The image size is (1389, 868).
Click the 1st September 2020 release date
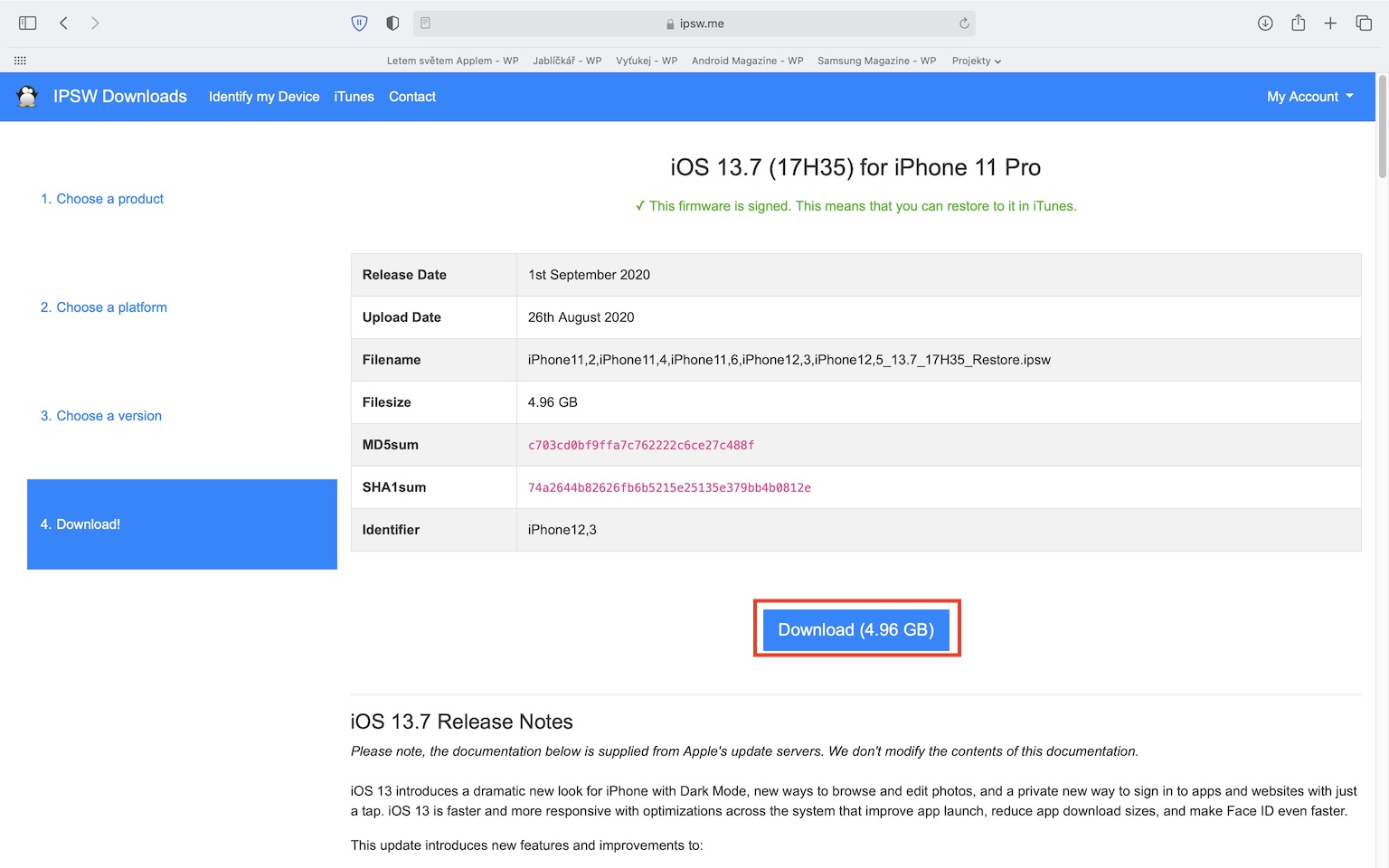coord(589,275)
